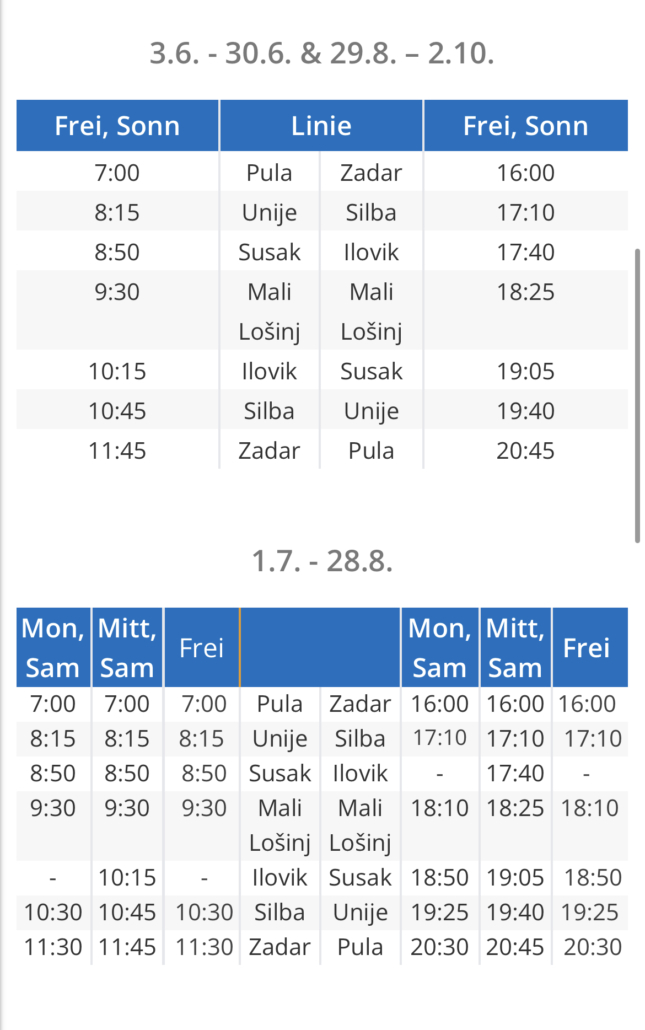The image size is (645, 1030).
Task: Select the left 'Frei, Sonn' column header
Action: click(x=117, y=125)
